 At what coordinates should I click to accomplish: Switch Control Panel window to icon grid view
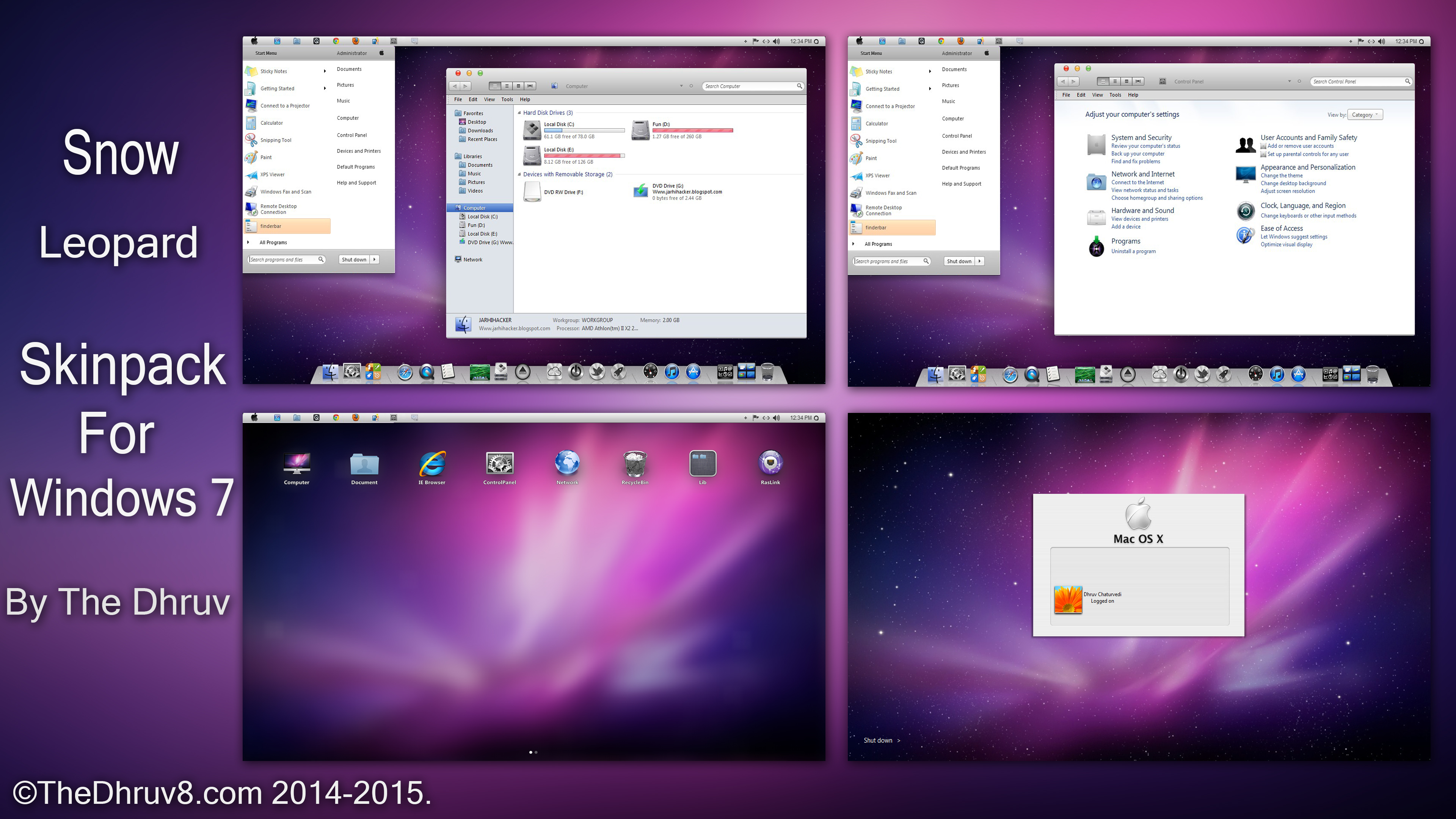tap(1103, 82)
